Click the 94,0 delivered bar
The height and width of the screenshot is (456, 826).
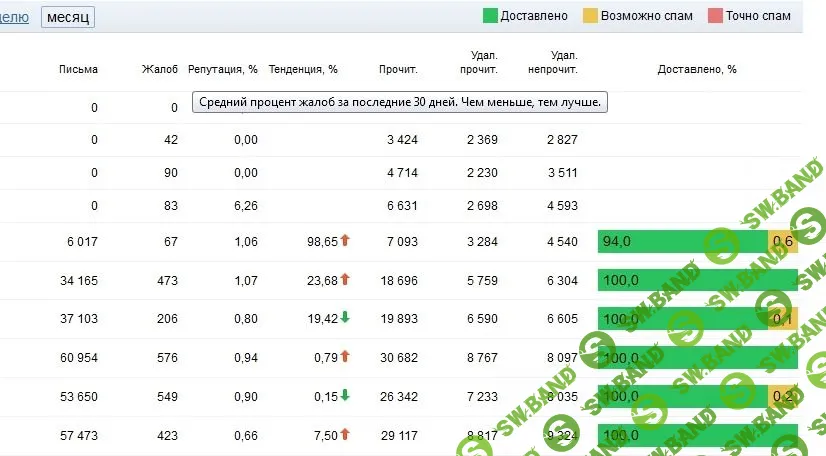tap(683, 242)
